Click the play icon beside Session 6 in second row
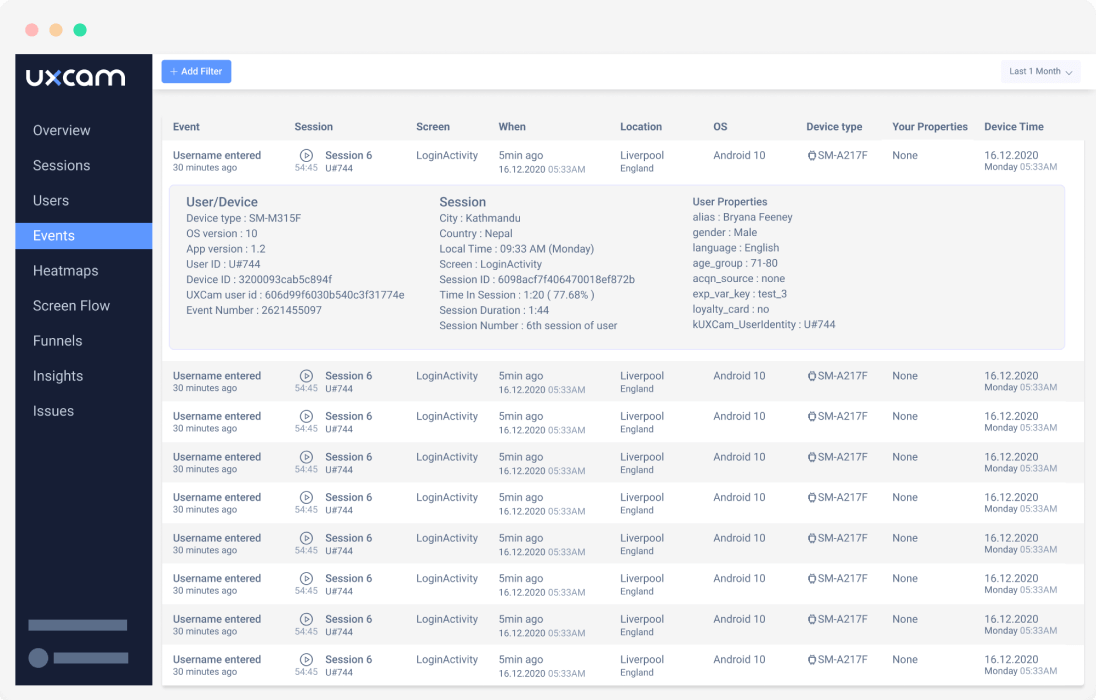The image size is (1096, 700). (306, 376)
